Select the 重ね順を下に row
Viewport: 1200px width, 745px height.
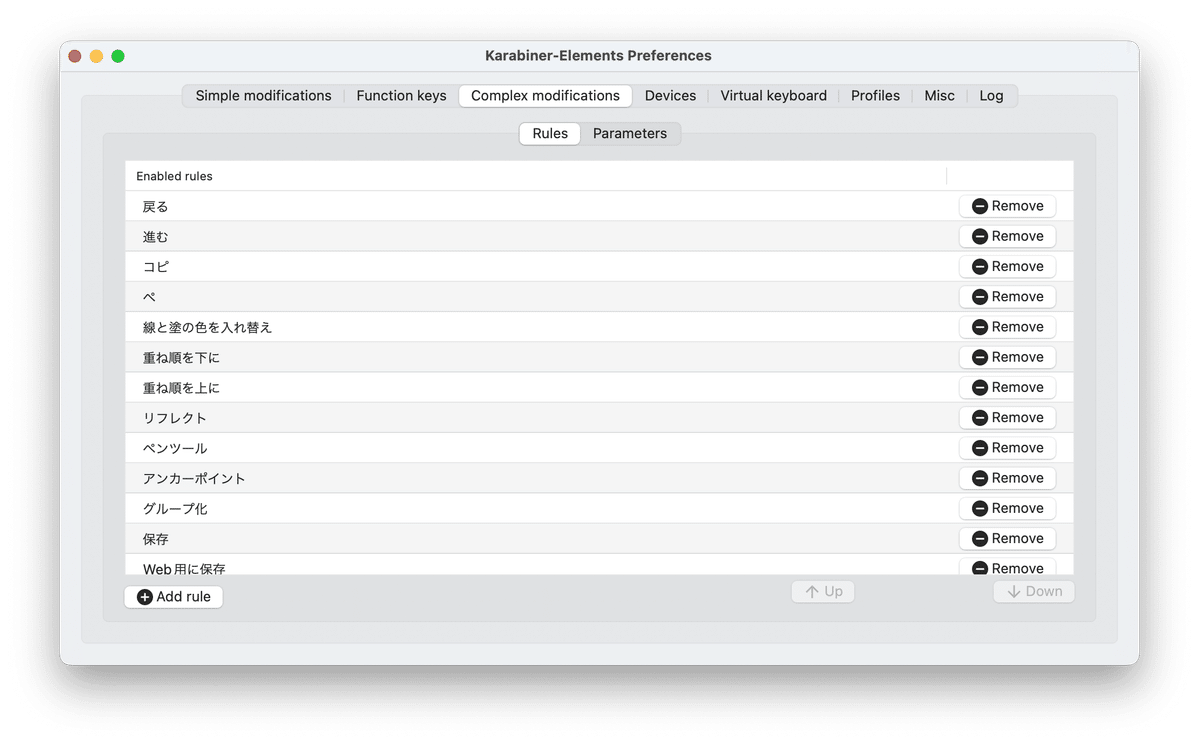[x=599, y=357]
